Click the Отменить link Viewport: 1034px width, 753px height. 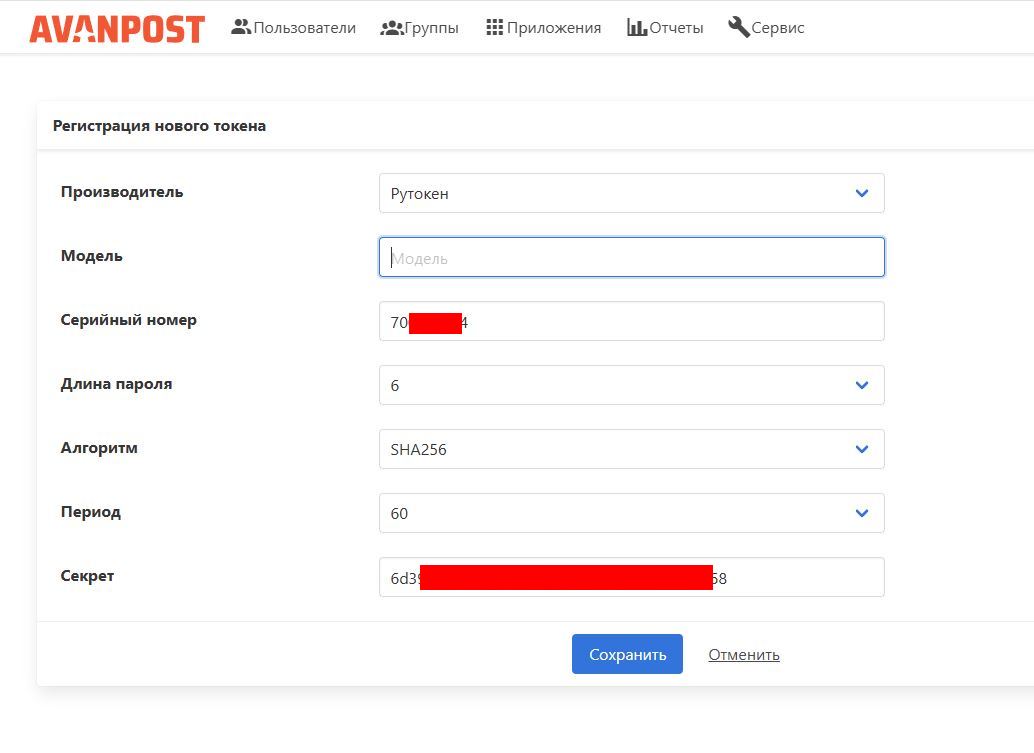click(x=744, y=655)
